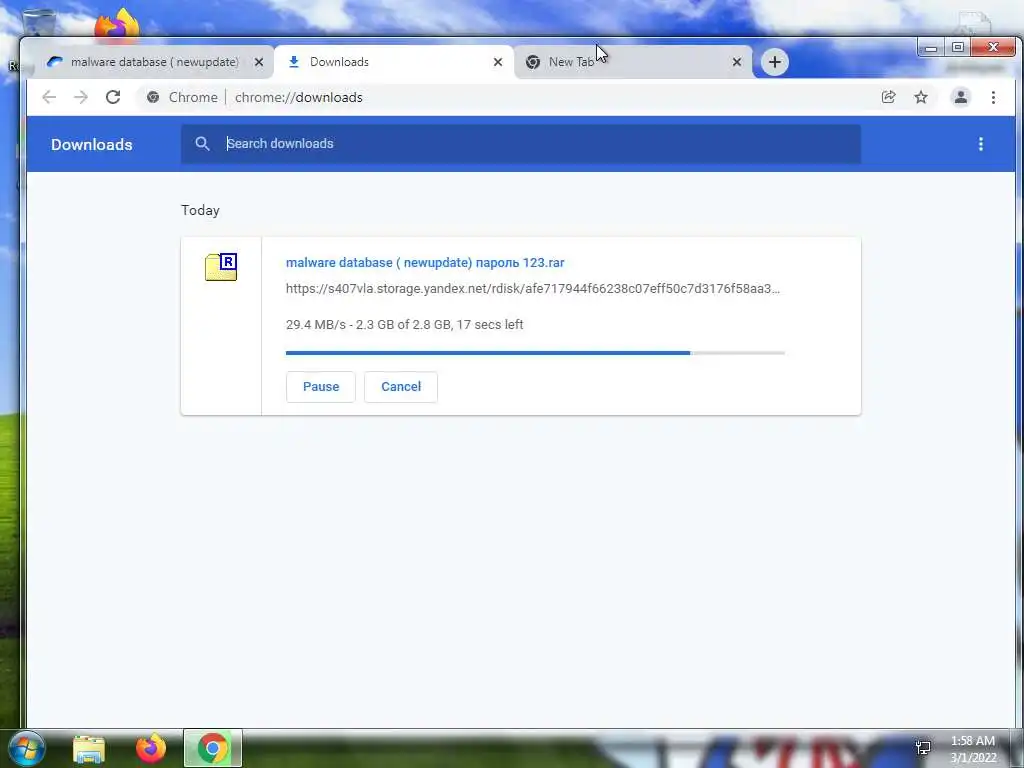
Task: Switch to the New Tab tab
Action: tap(631, 62)
